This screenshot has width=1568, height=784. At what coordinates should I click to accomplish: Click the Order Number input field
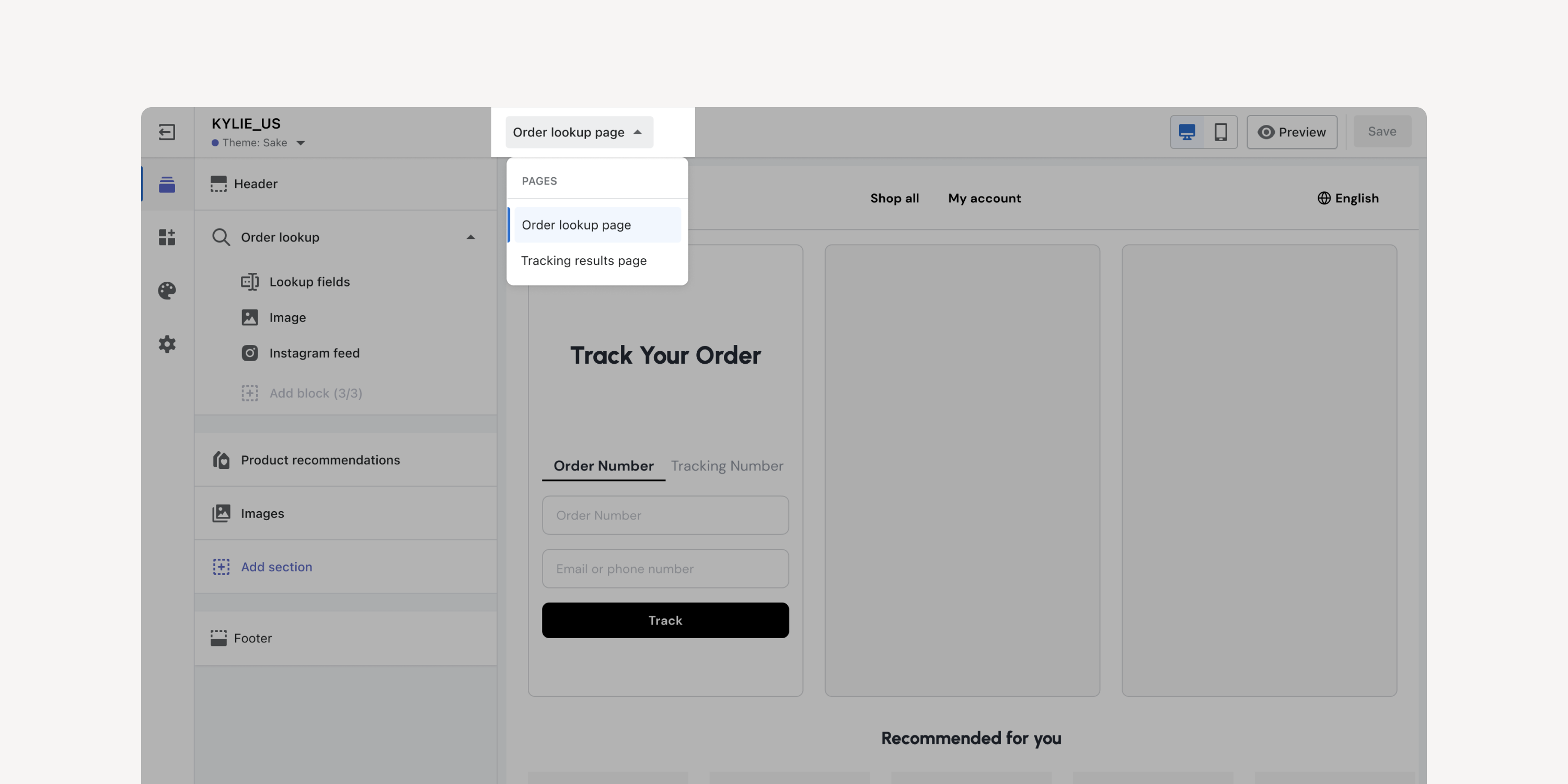point(665,515)
